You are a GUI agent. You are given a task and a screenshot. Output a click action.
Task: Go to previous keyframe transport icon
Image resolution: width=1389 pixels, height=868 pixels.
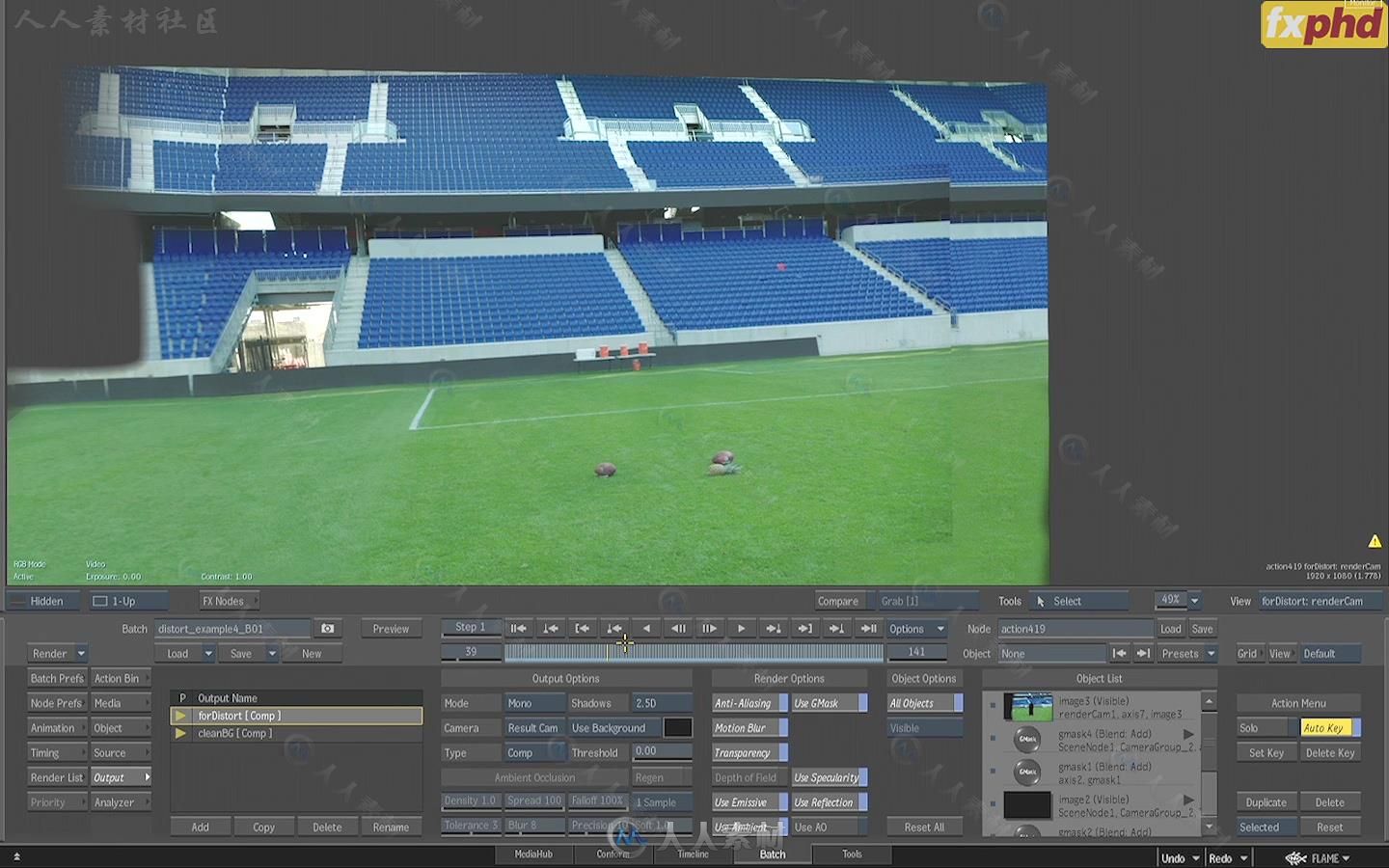click(x=551, y=629)
